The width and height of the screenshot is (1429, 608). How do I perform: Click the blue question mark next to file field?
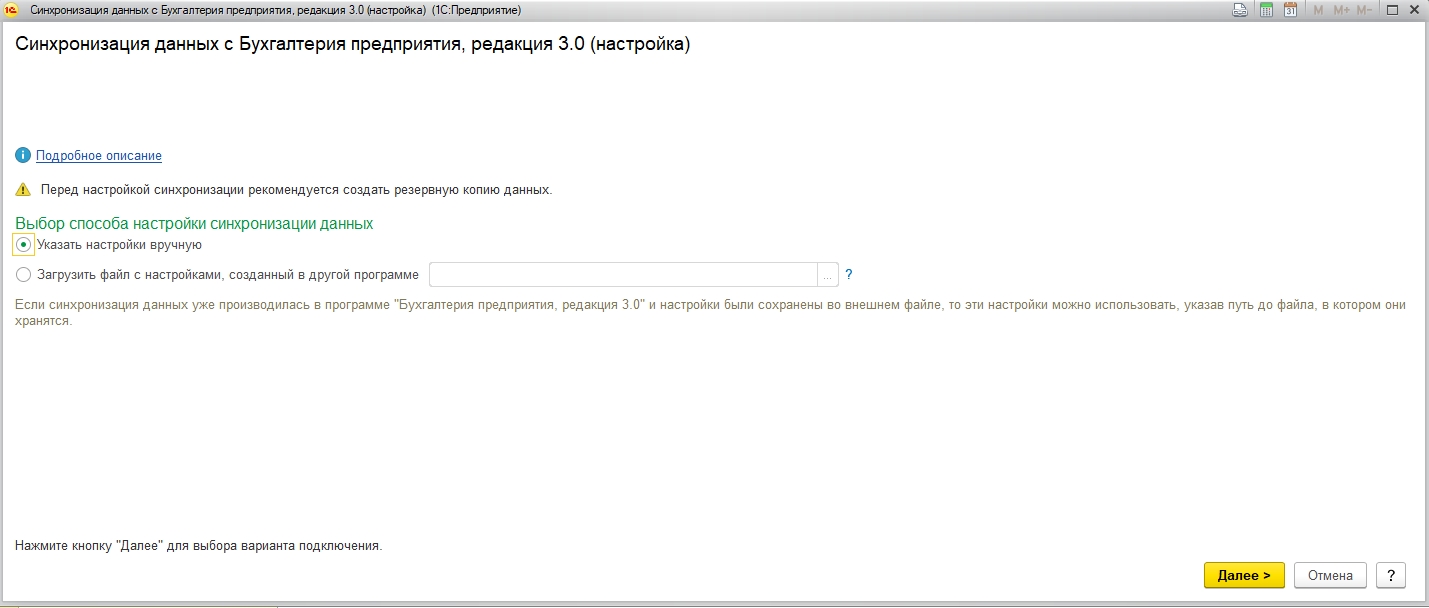point(849,275)
